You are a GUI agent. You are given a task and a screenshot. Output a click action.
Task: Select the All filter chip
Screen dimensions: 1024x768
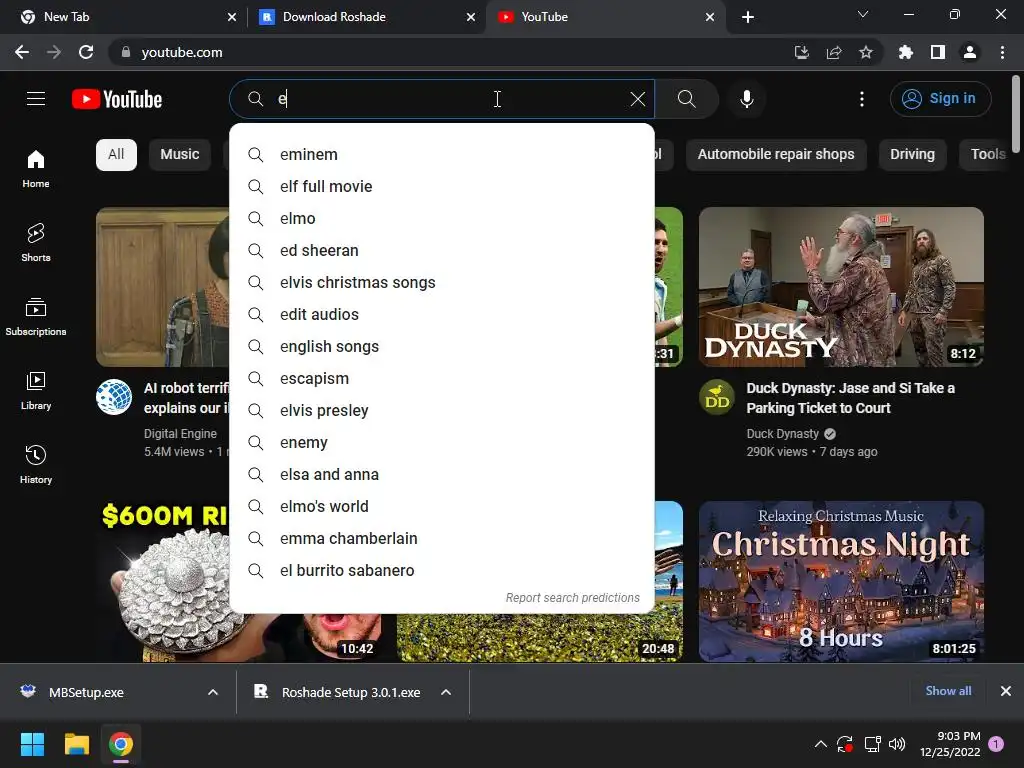pyautogui.click(x=116, y=155)
